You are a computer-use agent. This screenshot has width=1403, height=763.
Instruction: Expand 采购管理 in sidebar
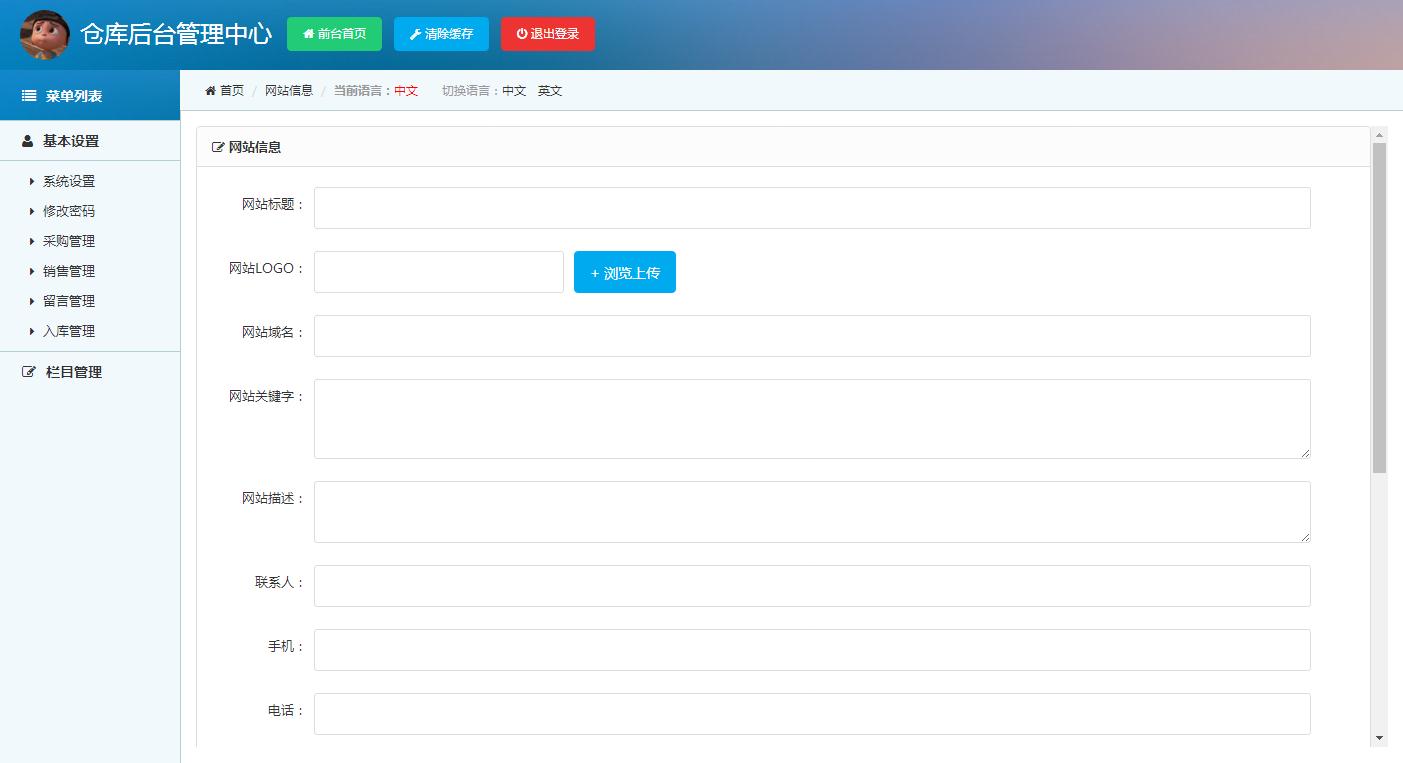point(68,241)
